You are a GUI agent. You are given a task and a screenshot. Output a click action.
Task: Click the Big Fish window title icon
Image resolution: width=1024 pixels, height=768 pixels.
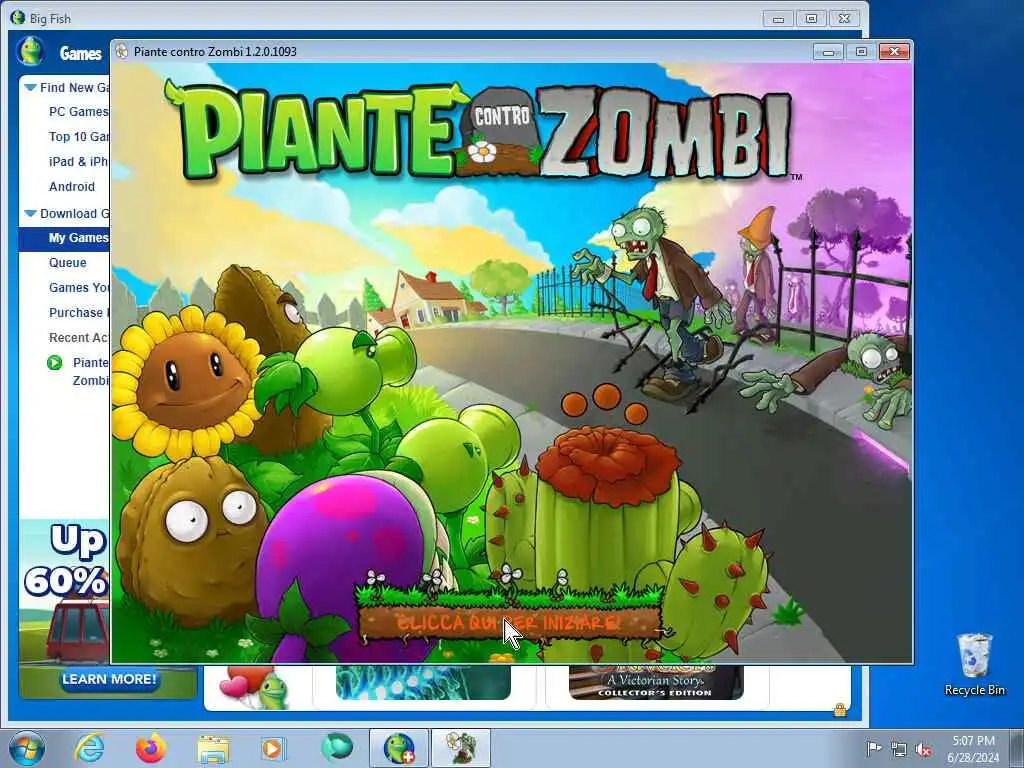(18, 18)
